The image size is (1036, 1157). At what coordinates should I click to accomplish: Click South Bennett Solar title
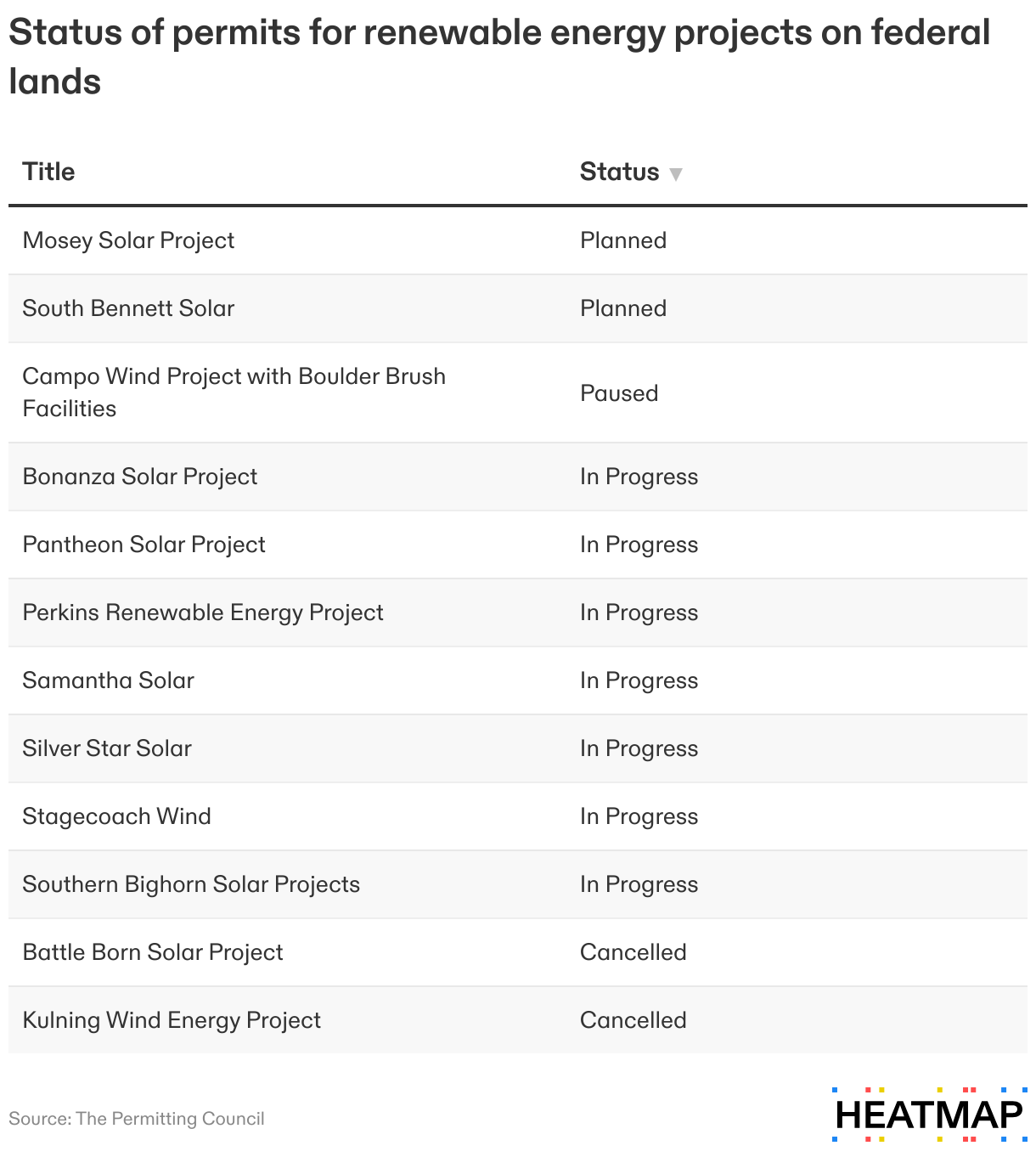coord(128,308)
